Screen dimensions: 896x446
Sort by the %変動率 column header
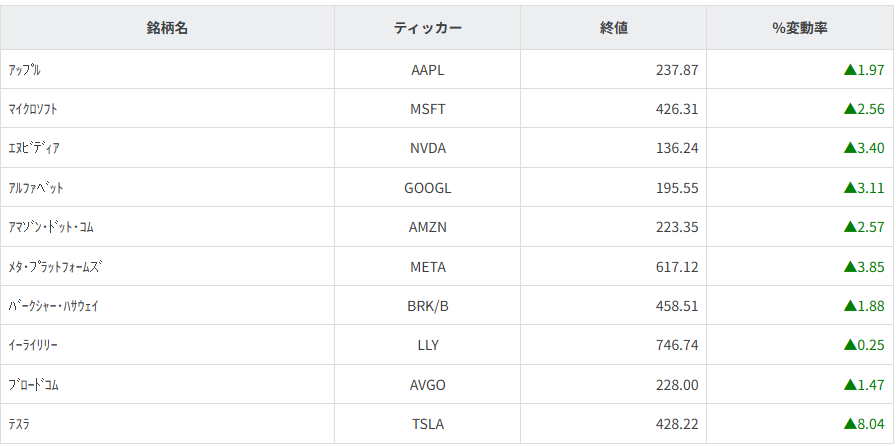coord(800,28)
